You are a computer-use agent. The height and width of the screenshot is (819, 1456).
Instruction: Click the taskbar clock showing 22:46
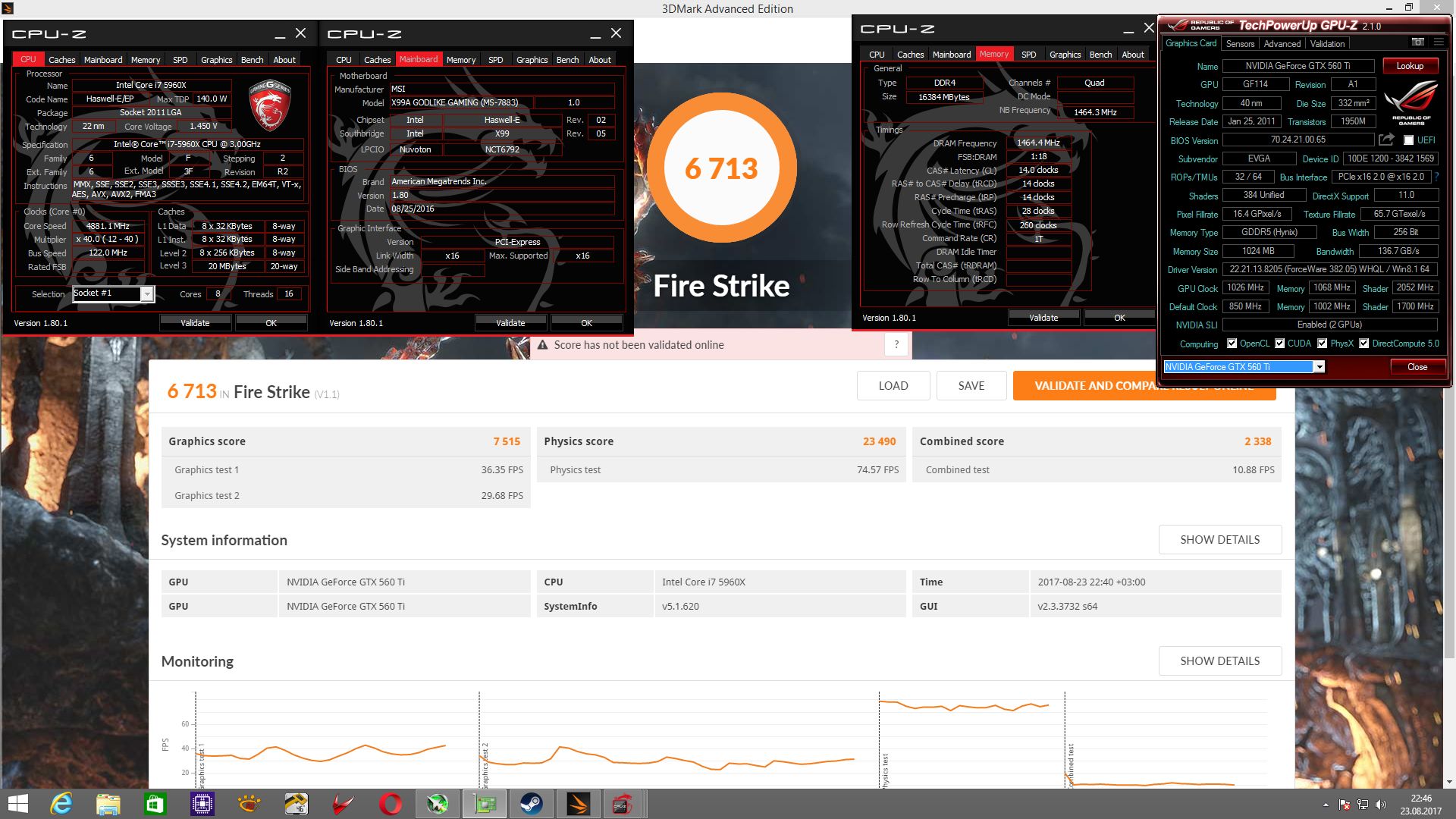click(1420, 804)
